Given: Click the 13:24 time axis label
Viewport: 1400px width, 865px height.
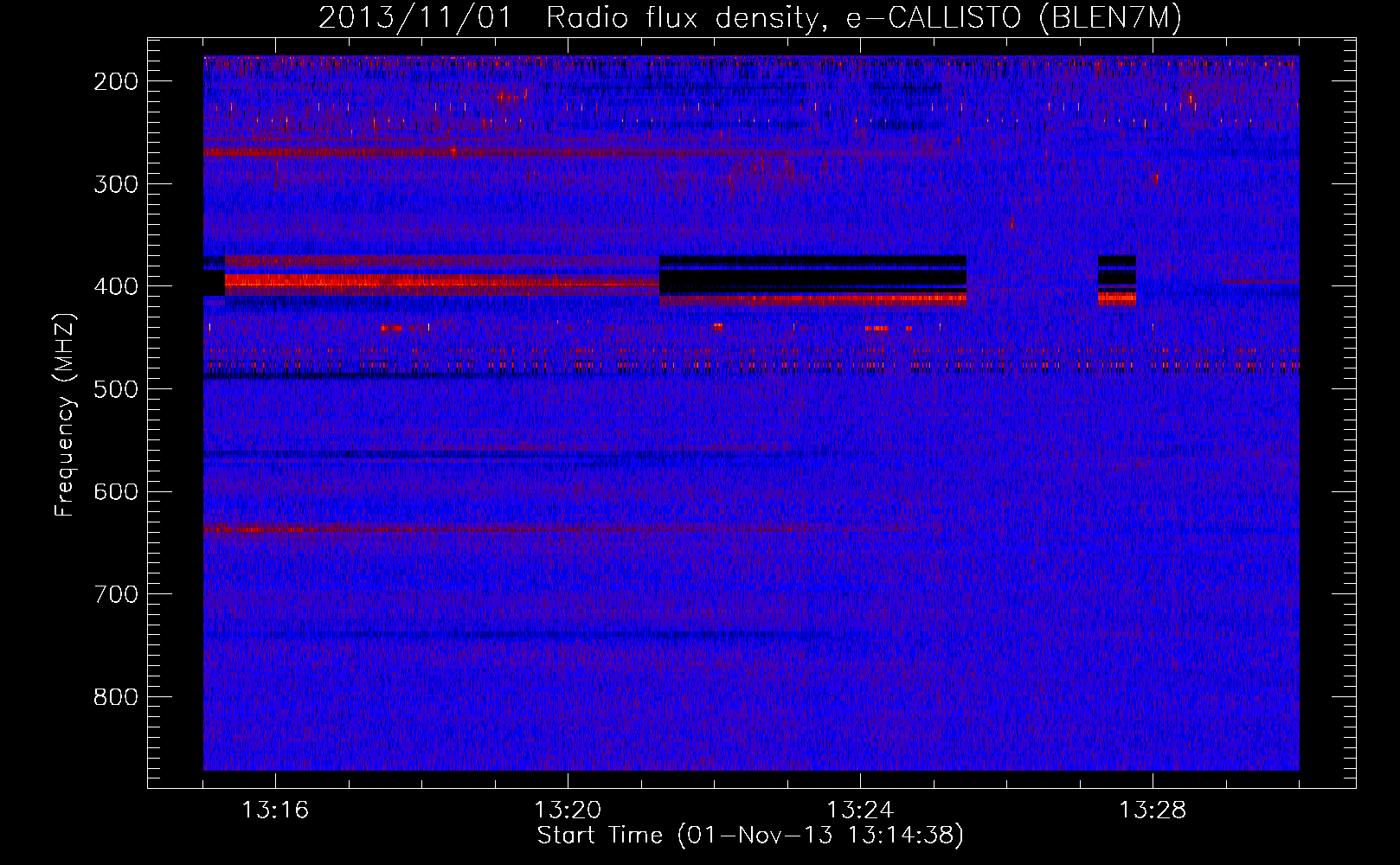Looking at the screenshot, I should point(860,811).
